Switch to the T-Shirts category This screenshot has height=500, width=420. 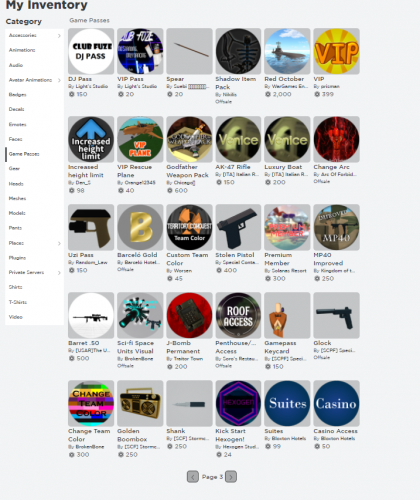click(18, 302)
